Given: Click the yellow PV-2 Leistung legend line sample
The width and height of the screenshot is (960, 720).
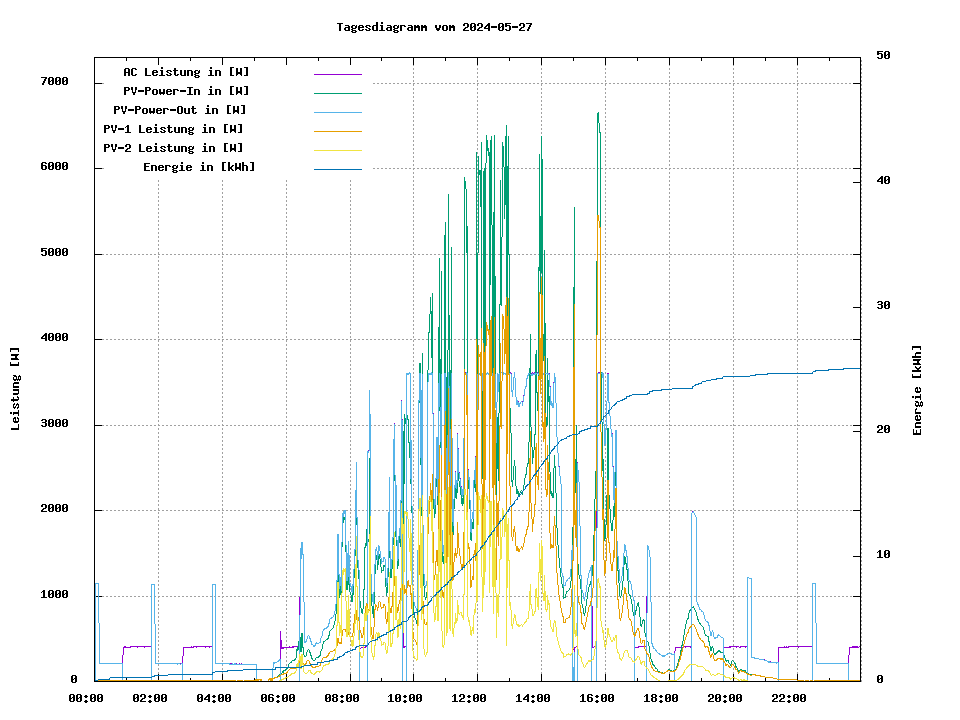Looking at the screenshot, I should (x=337, y=150).
